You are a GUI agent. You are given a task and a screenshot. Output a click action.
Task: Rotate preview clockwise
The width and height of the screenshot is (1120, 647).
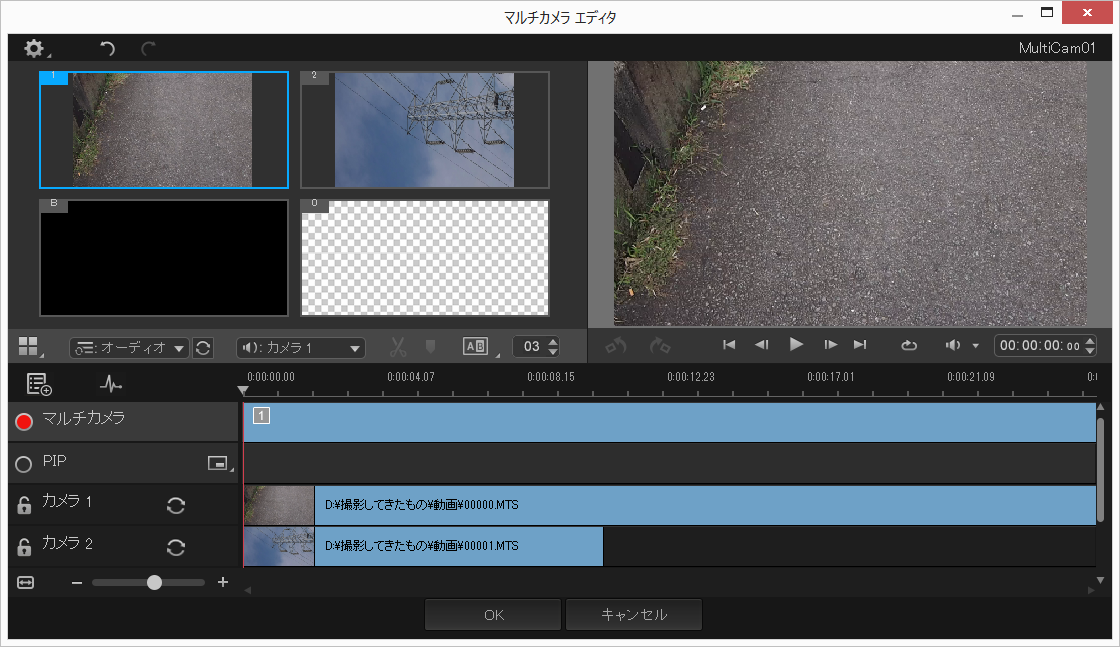[660, 346]
